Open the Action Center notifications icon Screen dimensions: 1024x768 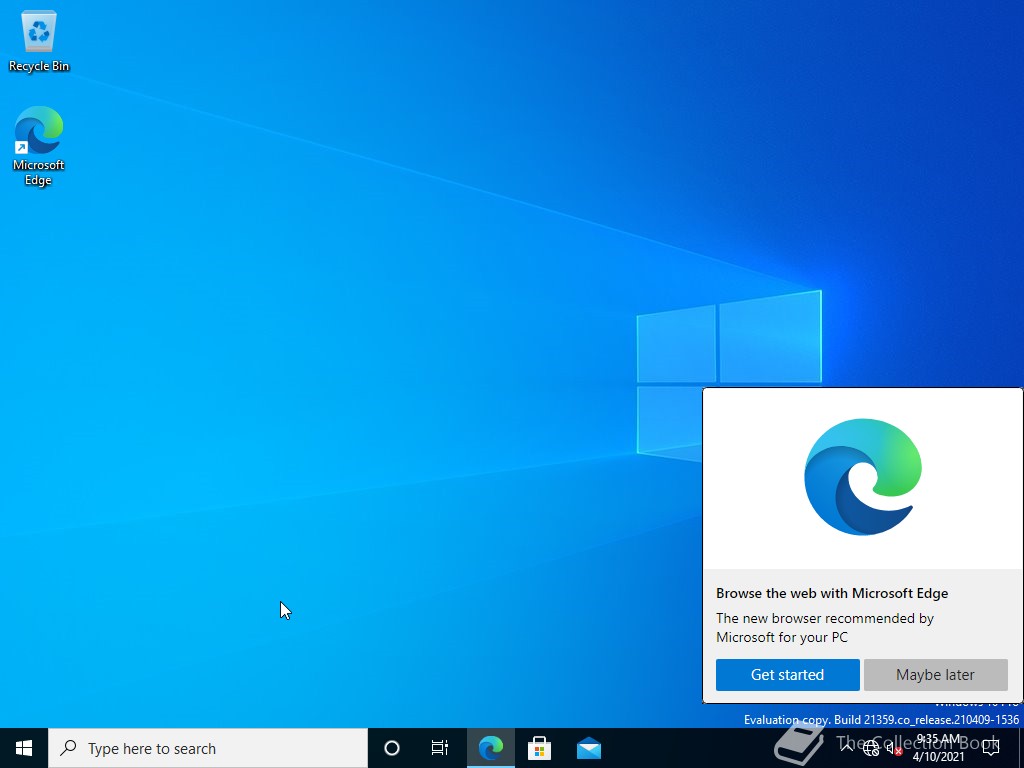[991, 748]
